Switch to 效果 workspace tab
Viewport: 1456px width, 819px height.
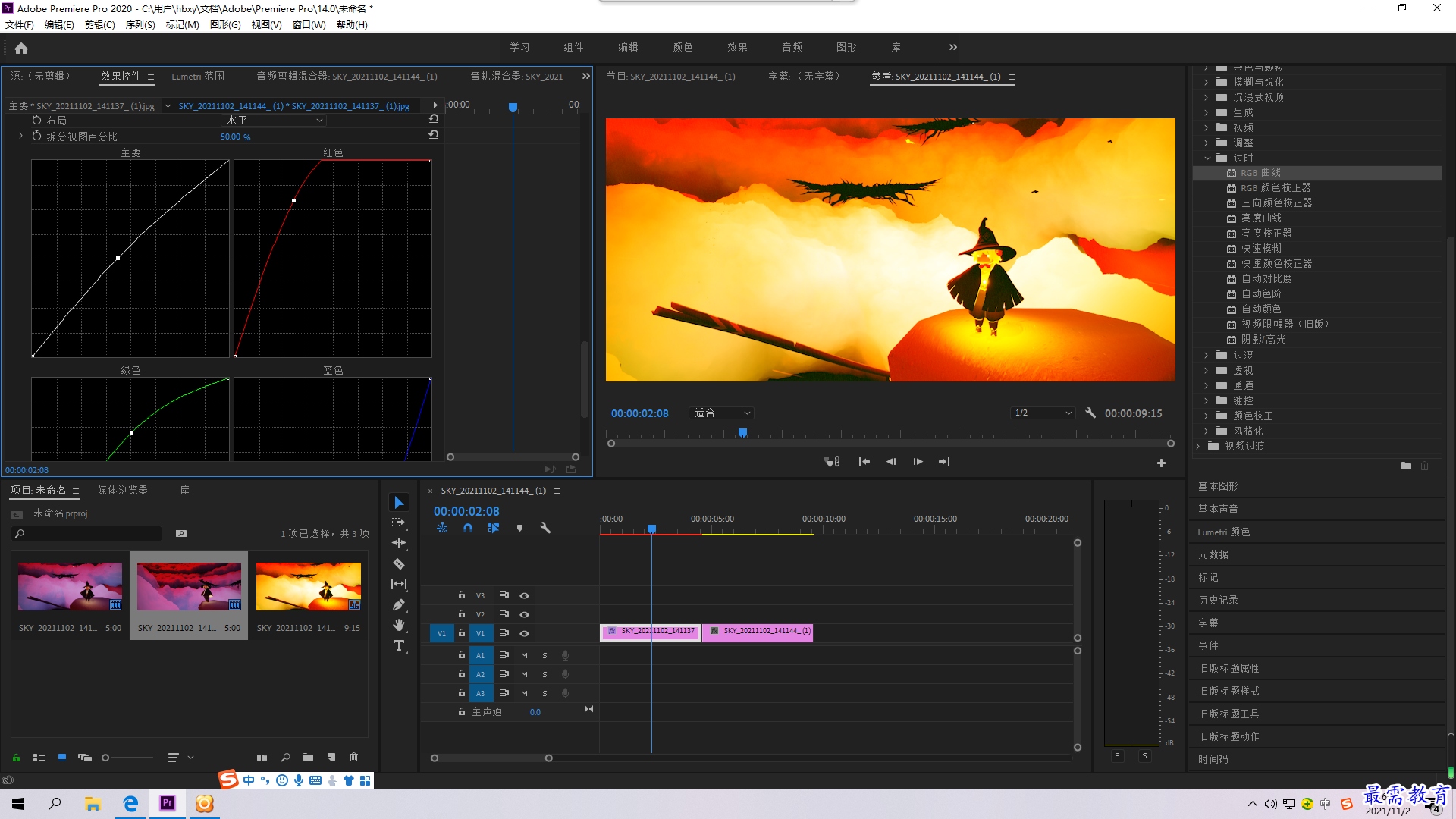[737, 47]
